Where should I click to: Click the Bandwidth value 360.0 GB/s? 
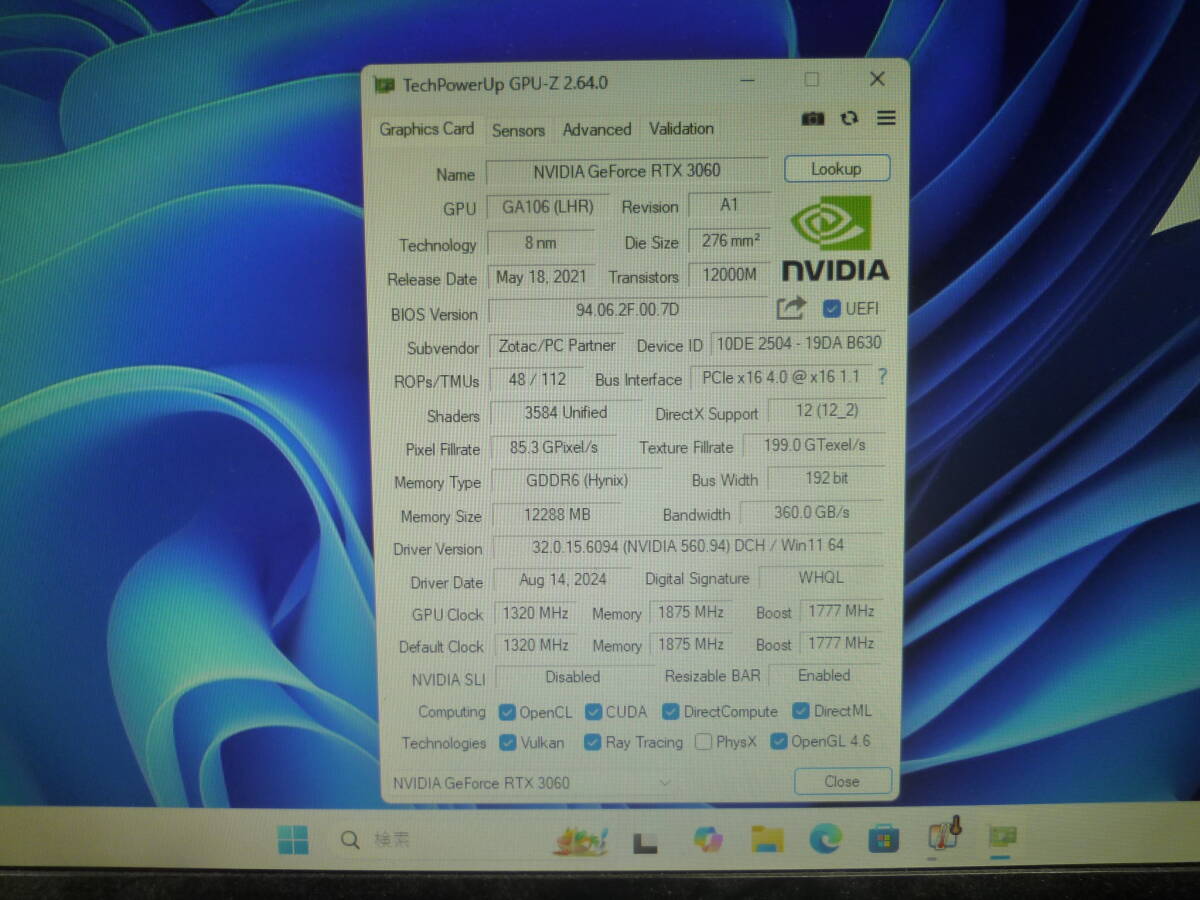click(812, 513)
